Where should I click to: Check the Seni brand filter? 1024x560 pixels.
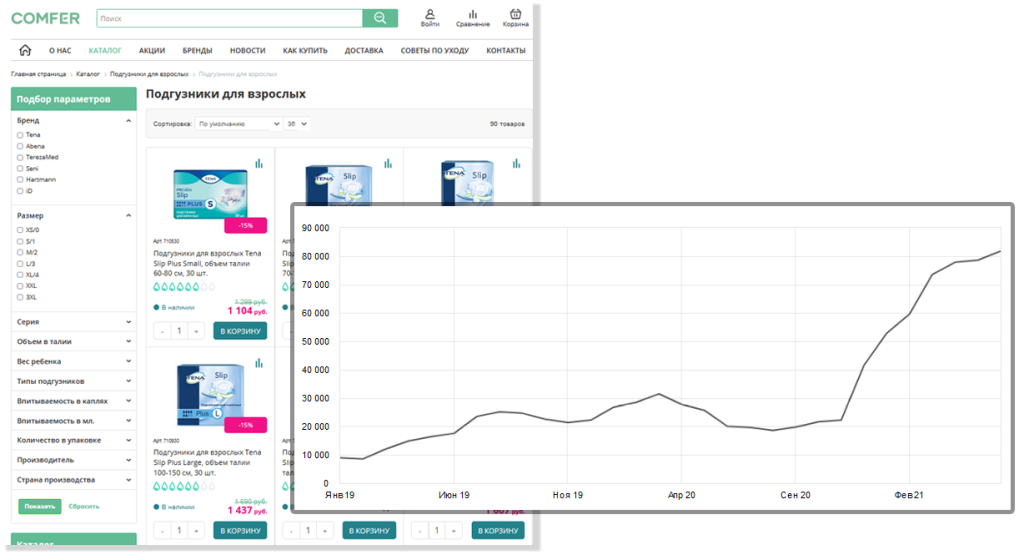[20, 168]
